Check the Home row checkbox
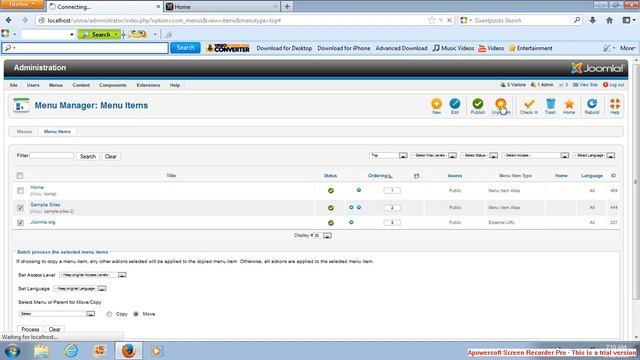This screenshot has height=360, width=640. coord(20,191)
